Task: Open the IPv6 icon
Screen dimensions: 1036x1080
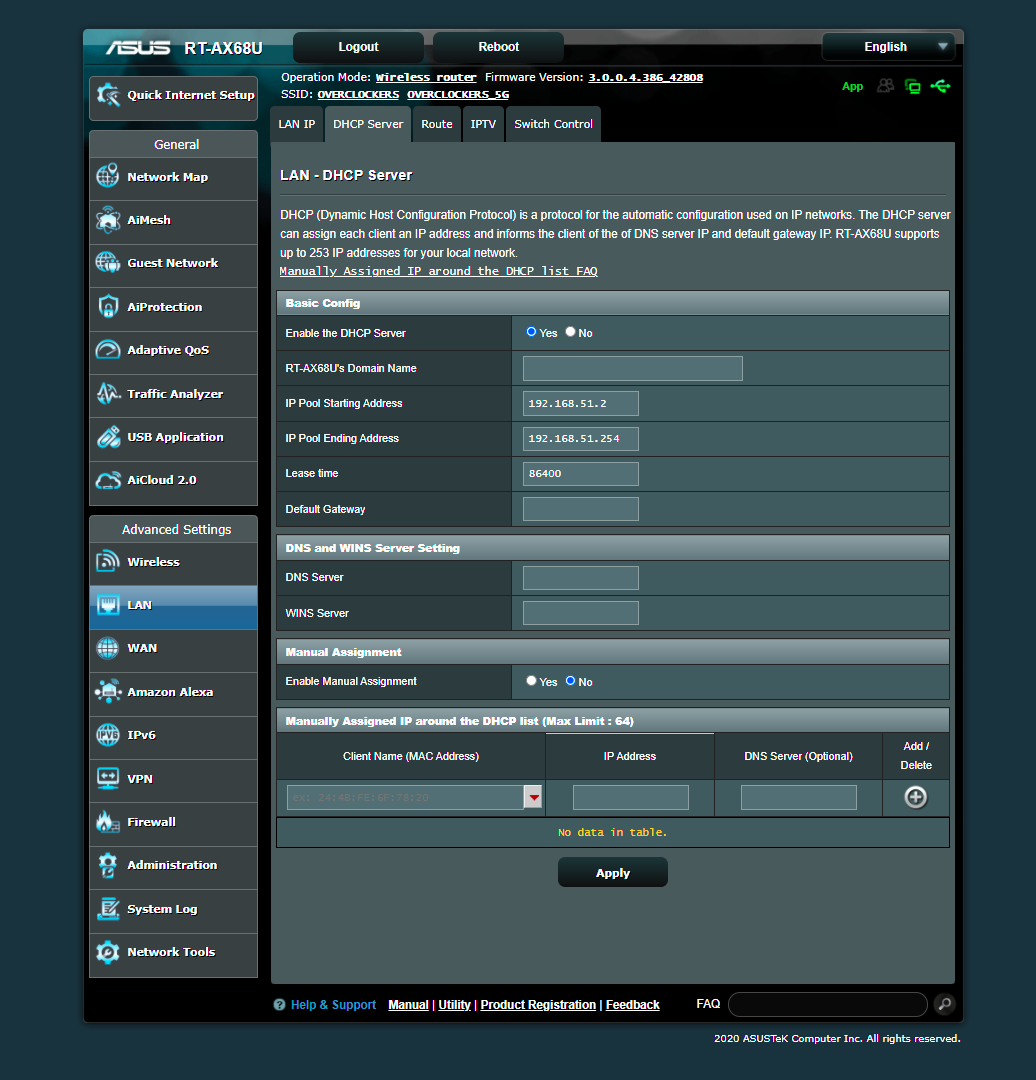Action: click(x=107, y=735)
